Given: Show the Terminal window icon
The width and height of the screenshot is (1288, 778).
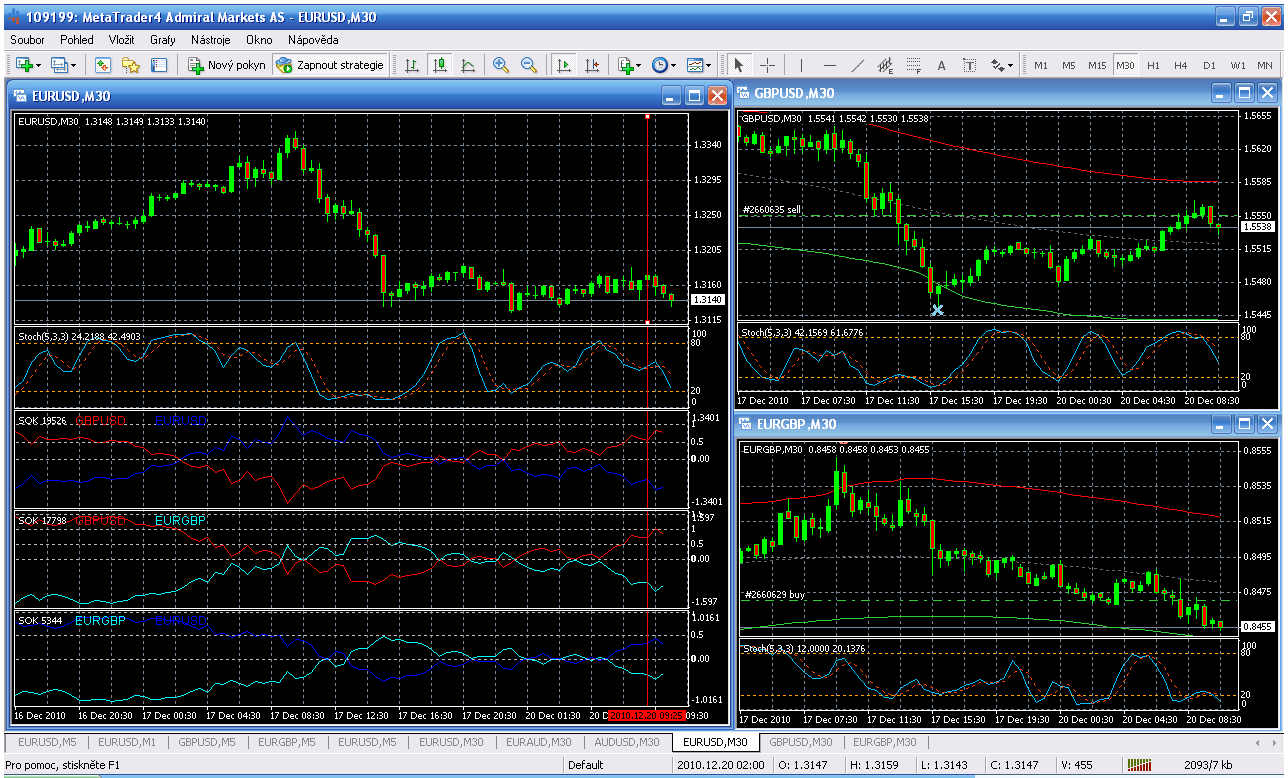Looking at the screenshot, I should [159, 65].
